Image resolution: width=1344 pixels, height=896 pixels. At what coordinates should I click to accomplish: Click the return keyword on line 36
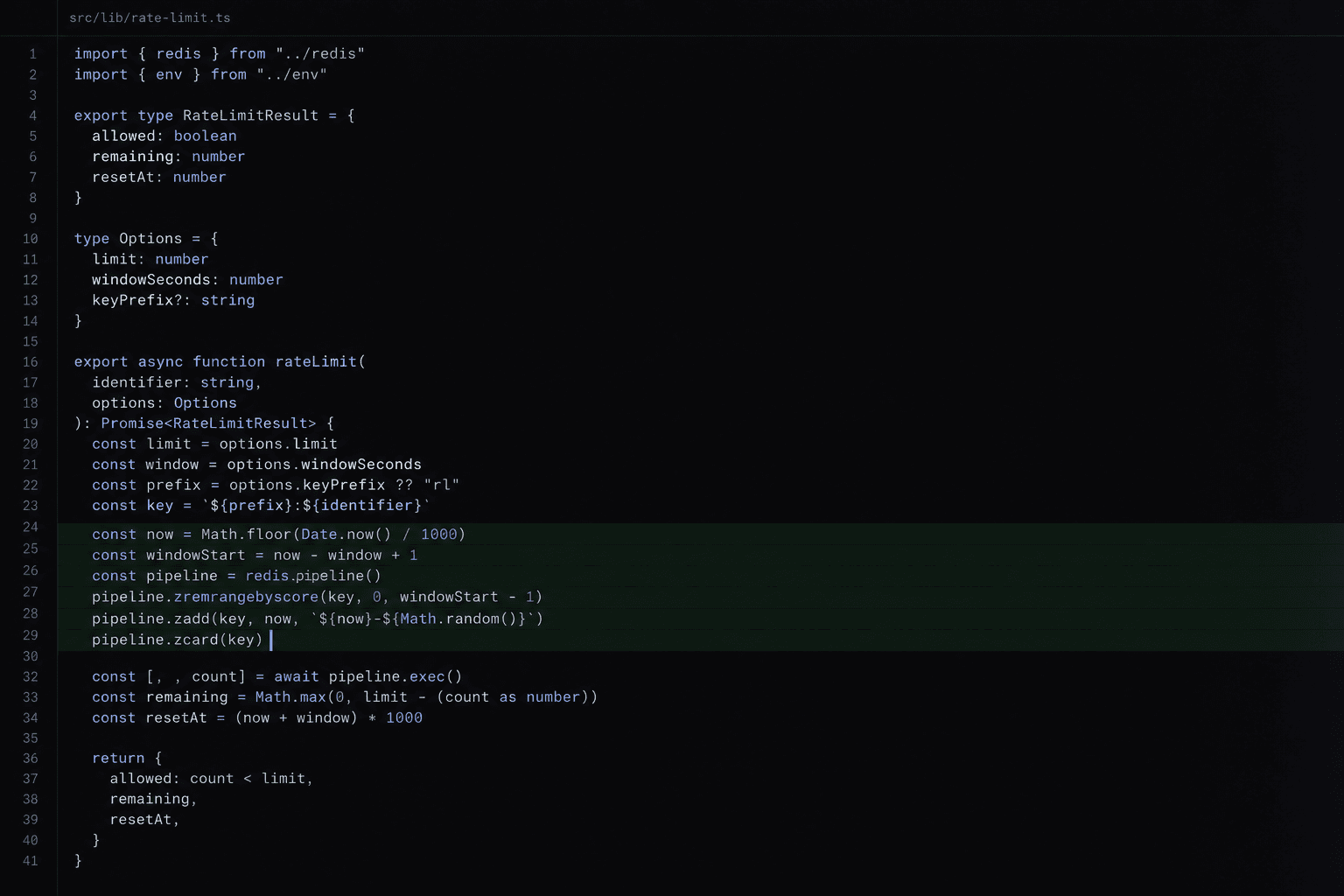point(118,759)
